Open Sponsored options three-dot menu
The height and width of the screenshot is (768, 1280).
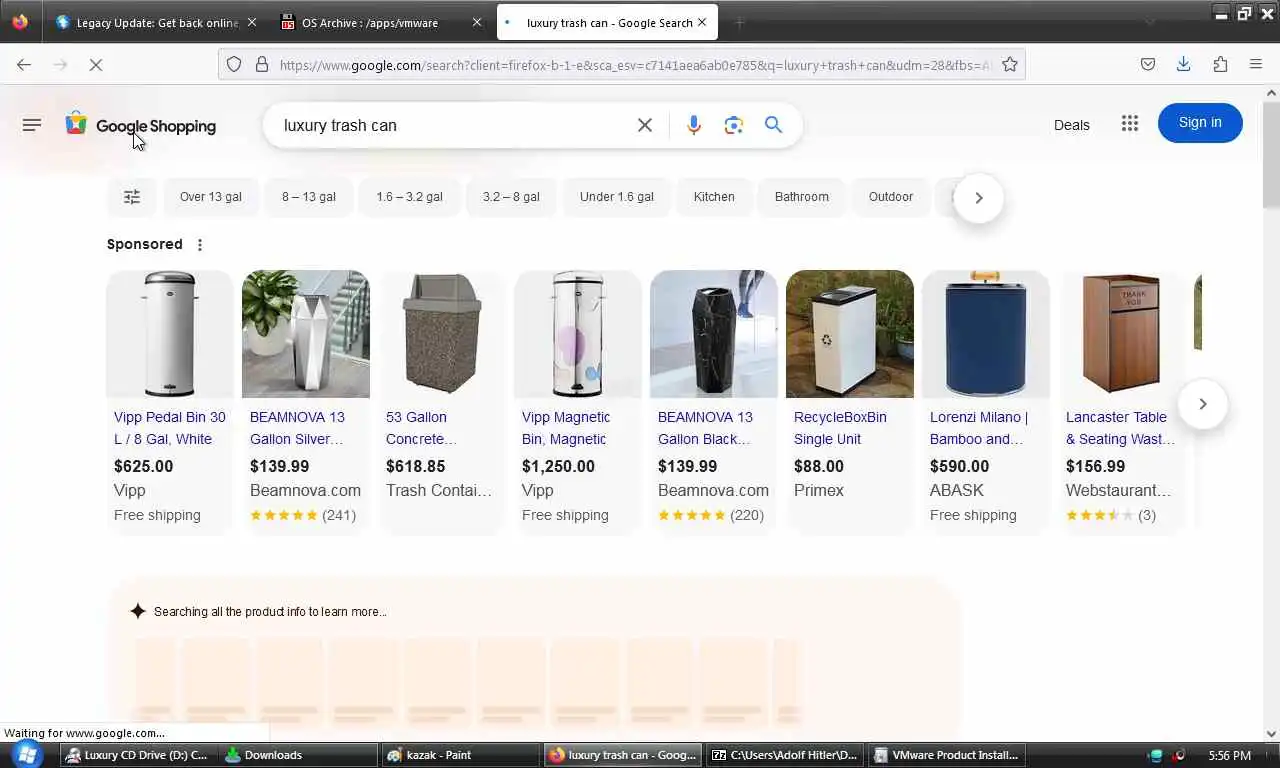click(x=200, y=245)
